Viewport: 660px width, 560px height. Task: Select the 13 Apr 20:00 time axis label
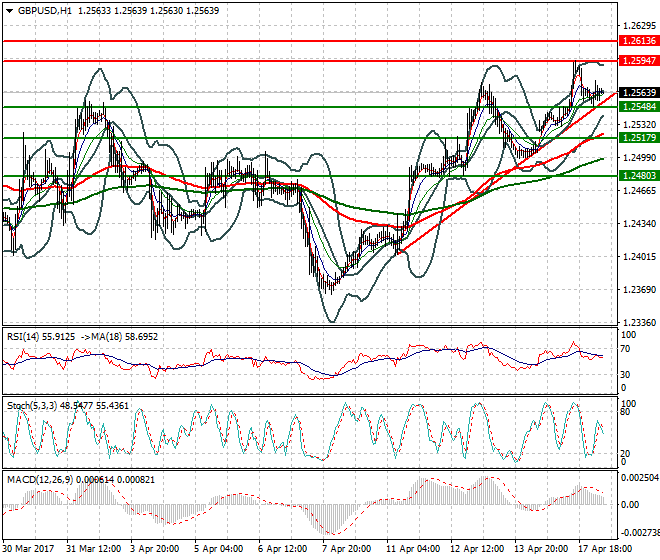[x=541, y=549]
